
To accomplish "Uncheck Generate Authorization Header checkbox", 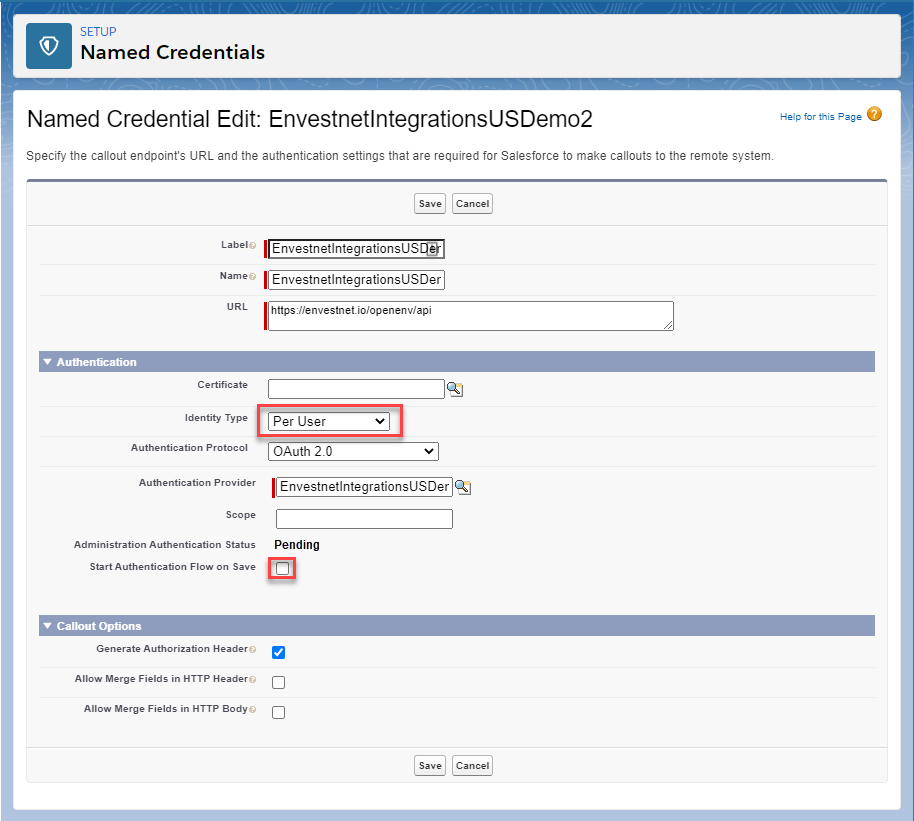I will point(279,652).
